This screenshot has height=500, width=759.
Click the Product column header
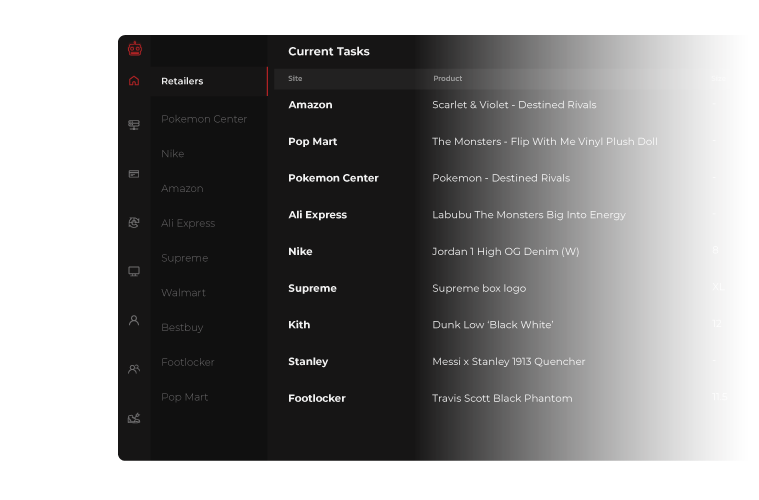(x=447, y=78)
